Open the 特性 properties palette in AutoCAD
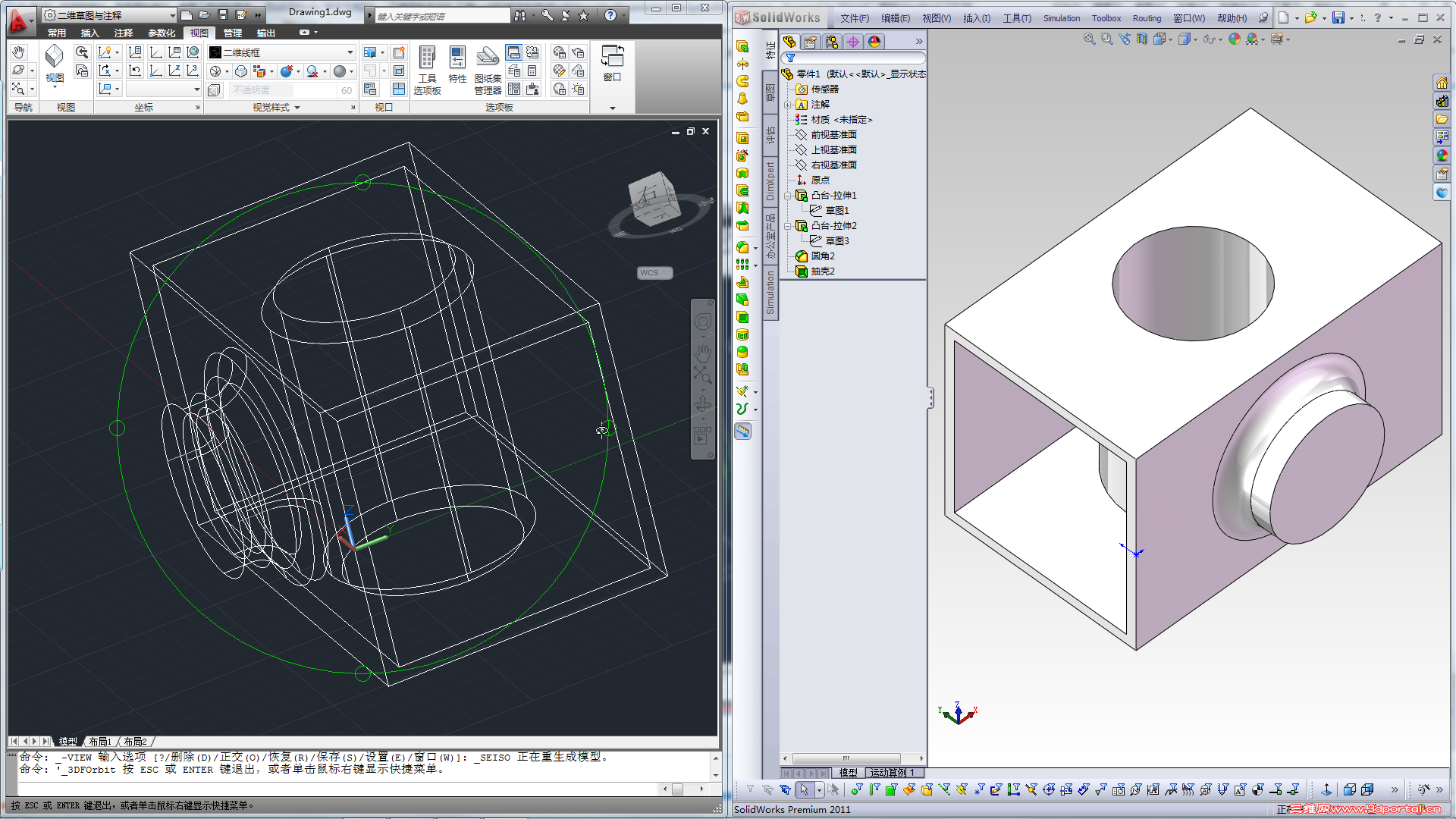 pyautogui.click(x=457, y=65)
